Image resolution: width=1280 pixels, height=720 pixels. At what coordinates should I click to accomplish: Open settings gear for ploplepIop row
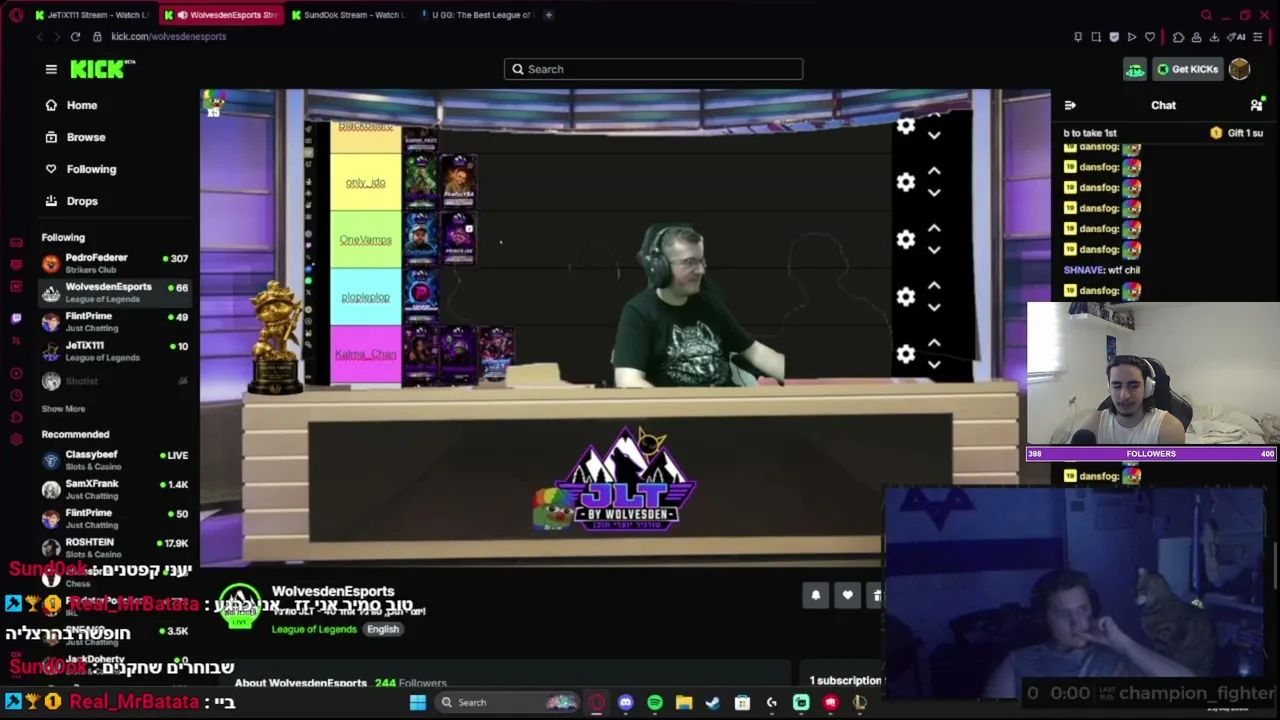click(906, 296)
